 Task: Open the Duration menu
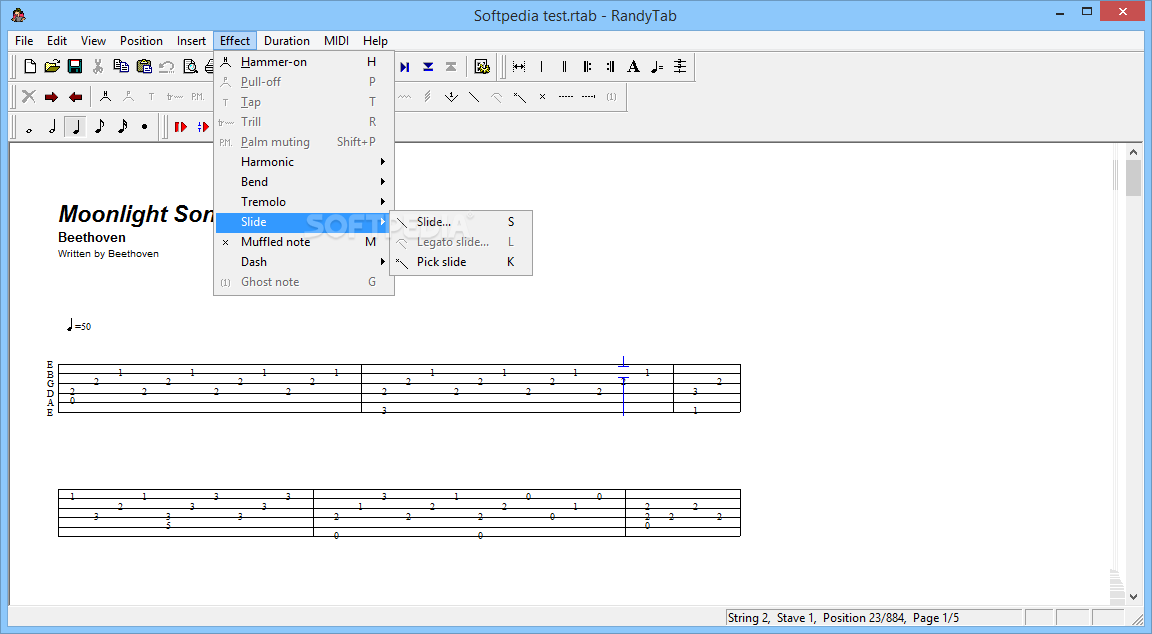tap(287, 41)
